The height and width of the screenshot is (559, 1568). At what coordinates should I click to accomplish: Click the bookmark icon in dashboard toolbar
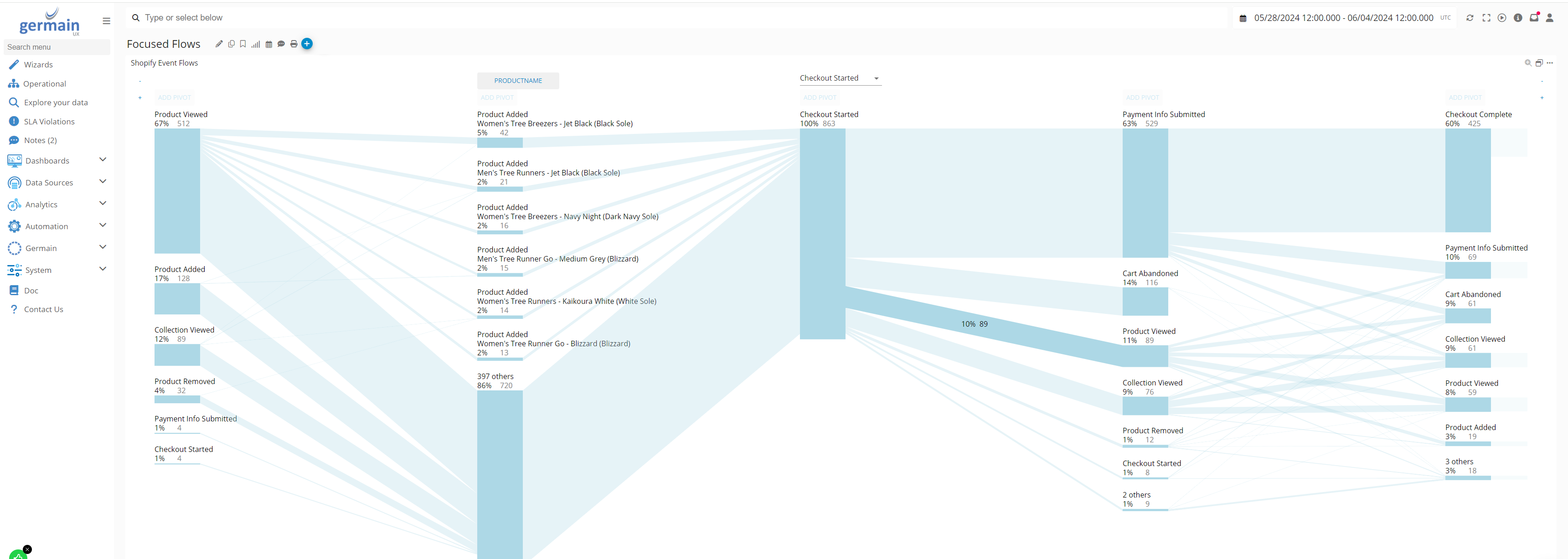point(243,44)
